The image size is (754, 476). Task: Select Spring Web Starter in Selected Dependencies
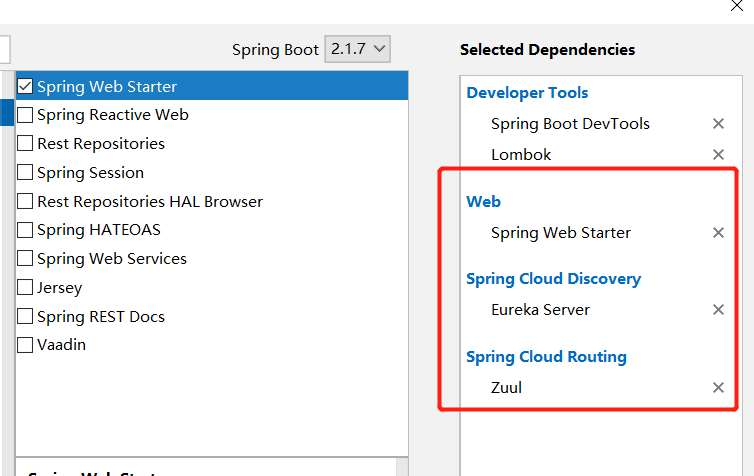(561, 233)
